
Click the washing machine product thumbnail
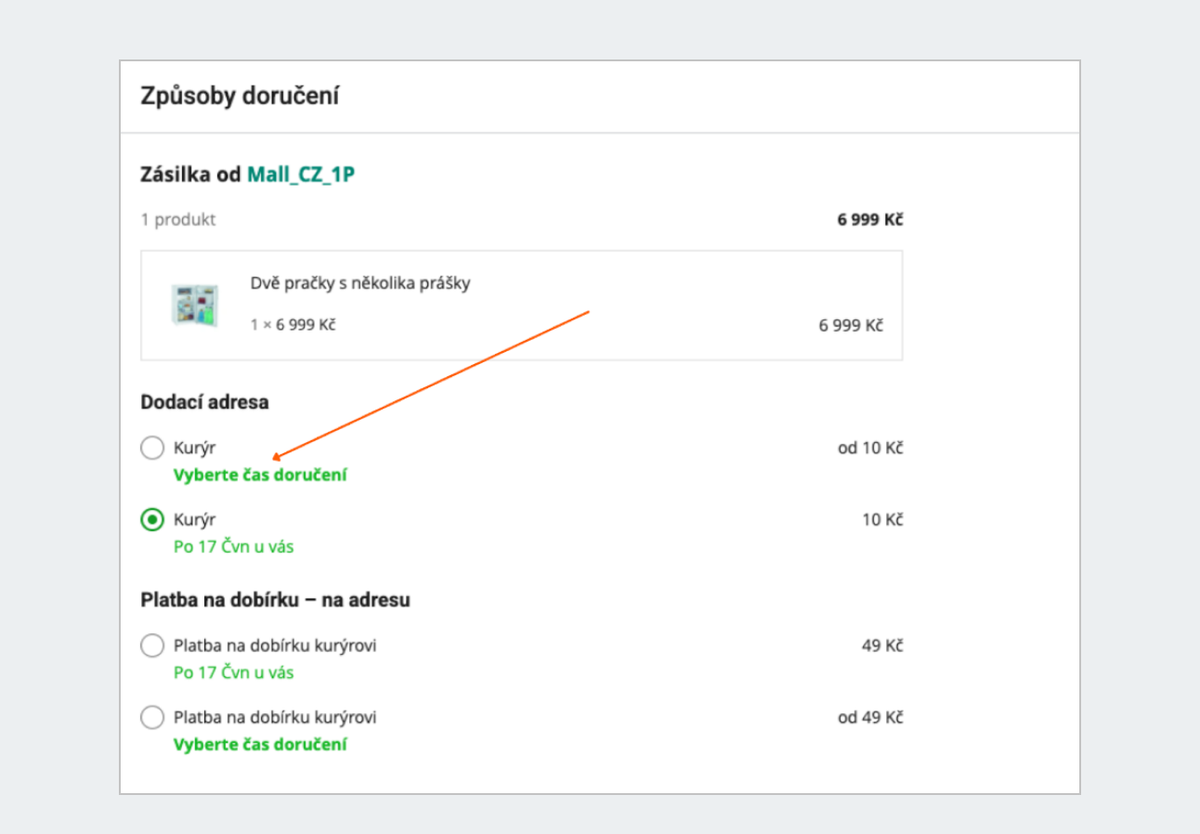[x=194, y=304]
